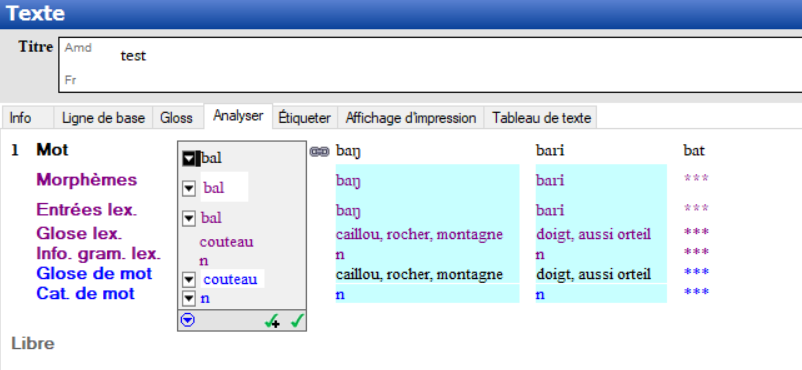
Task: Open the word gloss dropdown next to couteau
Action: coord(189,279)
